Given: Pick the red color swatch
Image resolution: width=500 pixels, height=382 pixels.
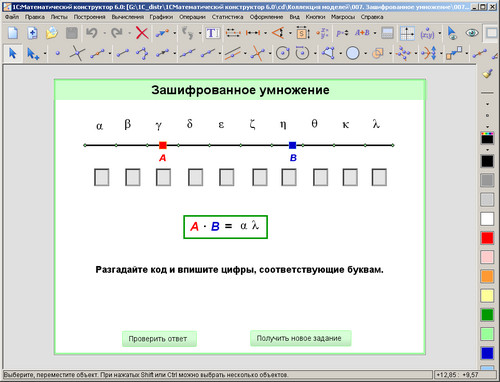Looking at the screenshot, I should (487, 238).
